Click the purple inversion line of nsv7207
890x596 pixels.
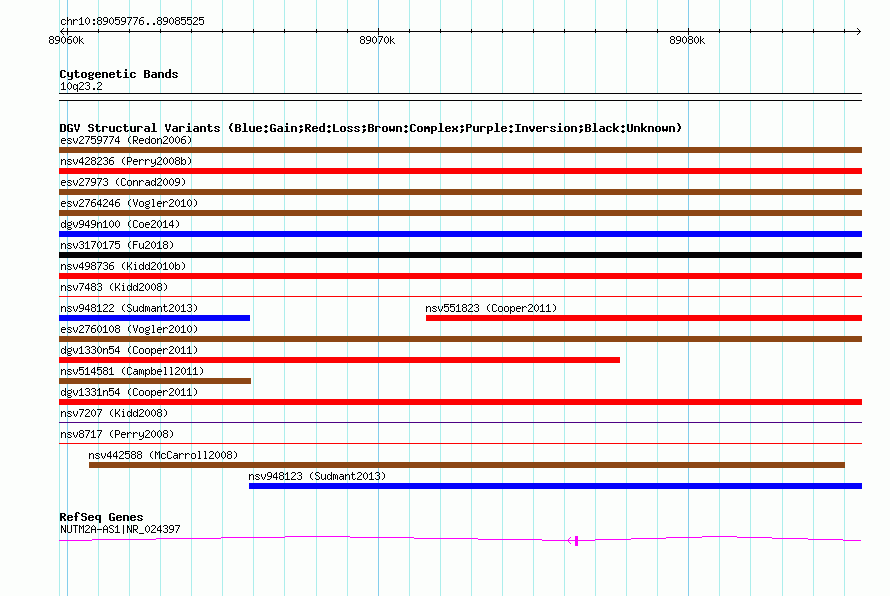460,422
